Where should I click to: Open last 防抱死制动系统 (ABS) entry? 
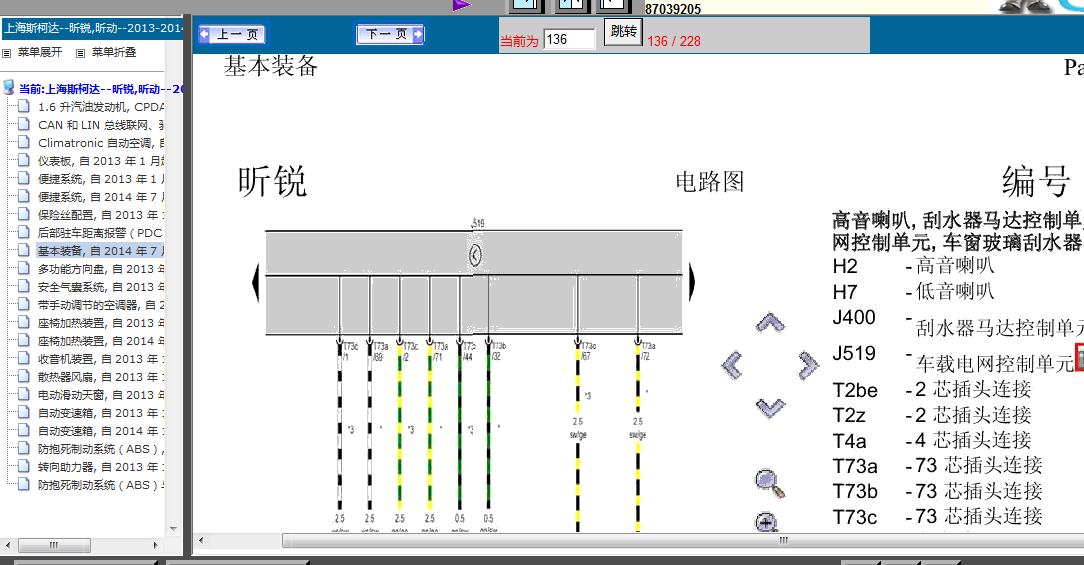pos(101,484)
